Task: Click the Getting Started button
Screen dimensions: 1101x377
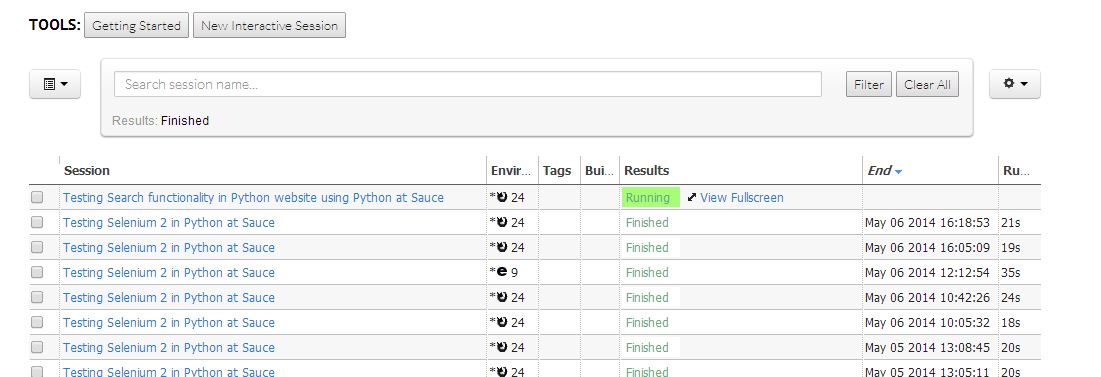Action: click(x=136, y=25)
